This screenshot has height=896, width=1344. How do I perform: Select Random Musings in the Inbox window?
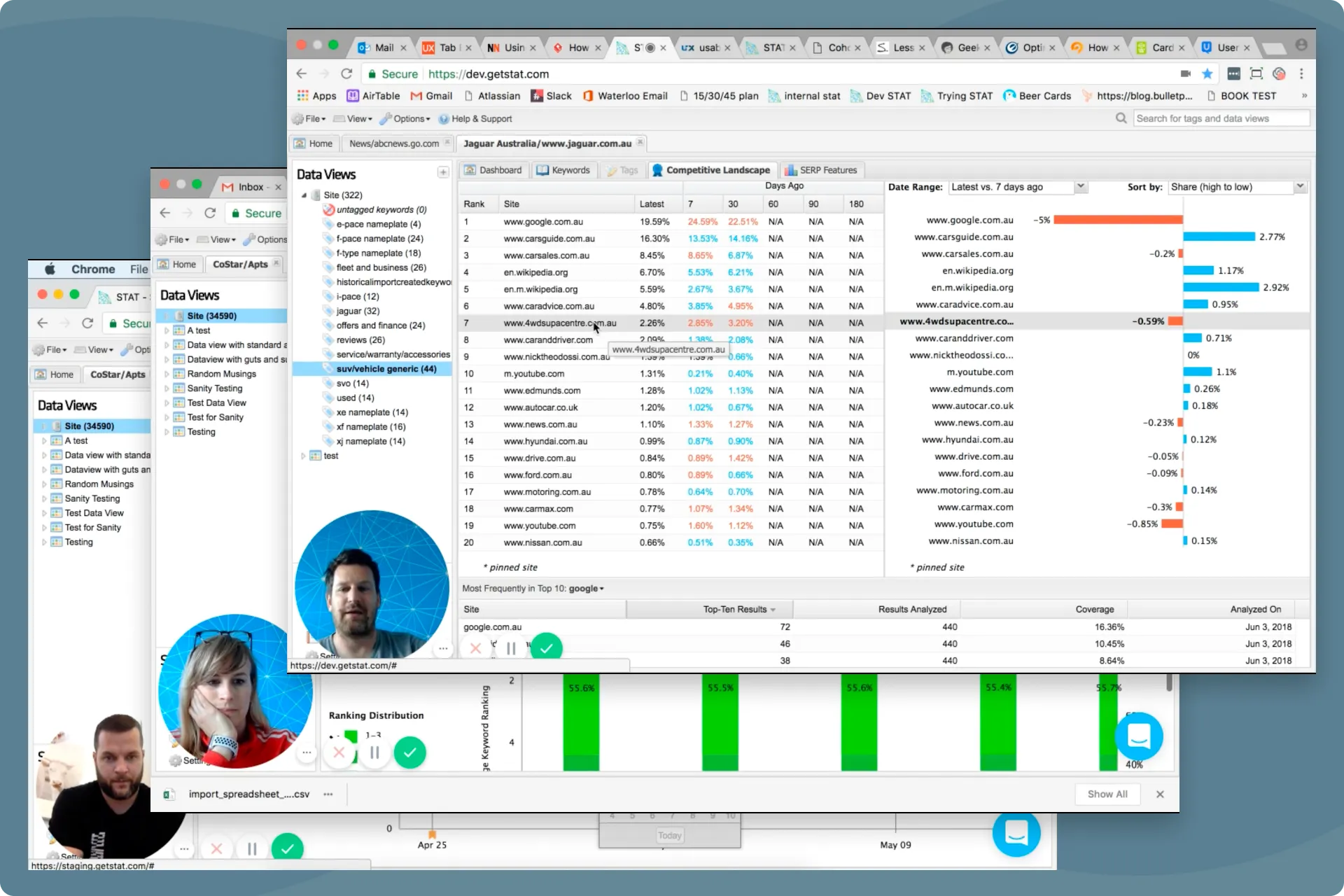221,374
